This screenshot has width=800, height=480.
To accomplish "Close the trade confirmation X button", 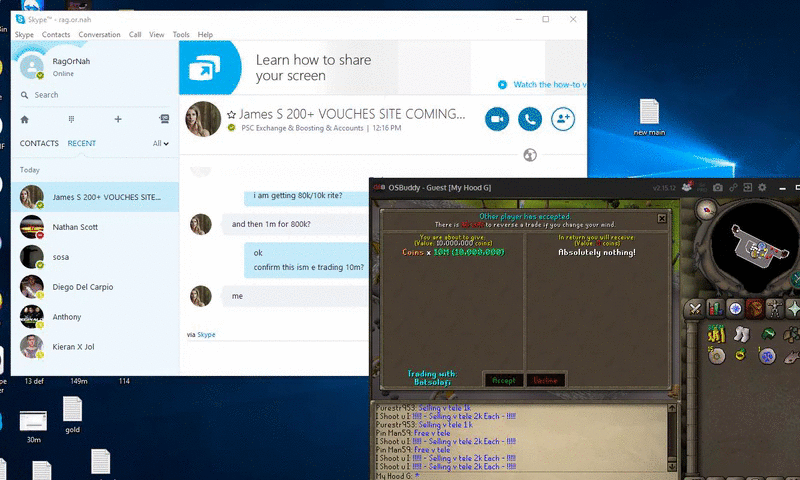I will [662, 218].
